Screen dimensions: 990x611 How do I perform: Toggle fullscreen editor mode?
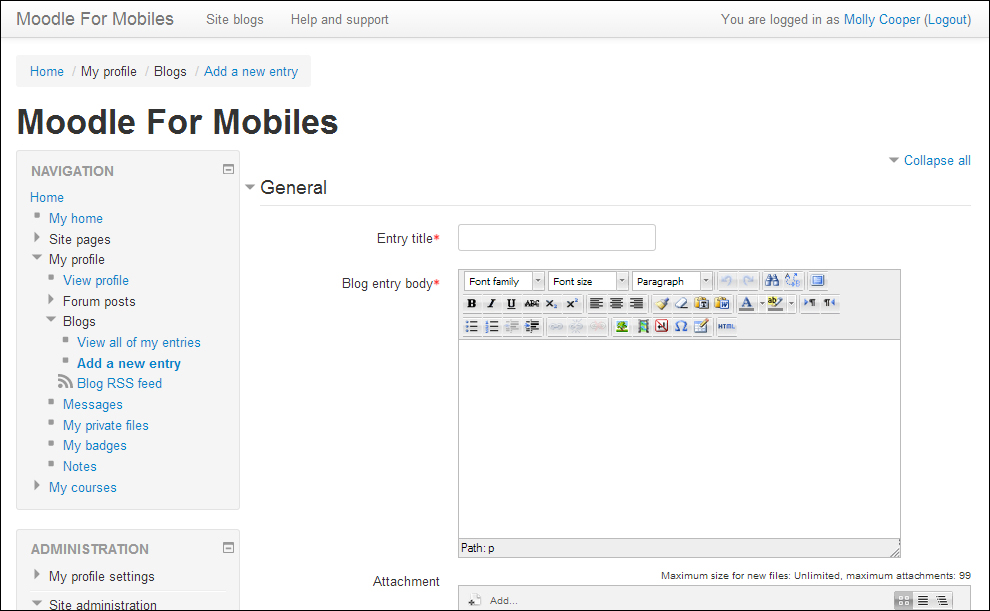817,281
